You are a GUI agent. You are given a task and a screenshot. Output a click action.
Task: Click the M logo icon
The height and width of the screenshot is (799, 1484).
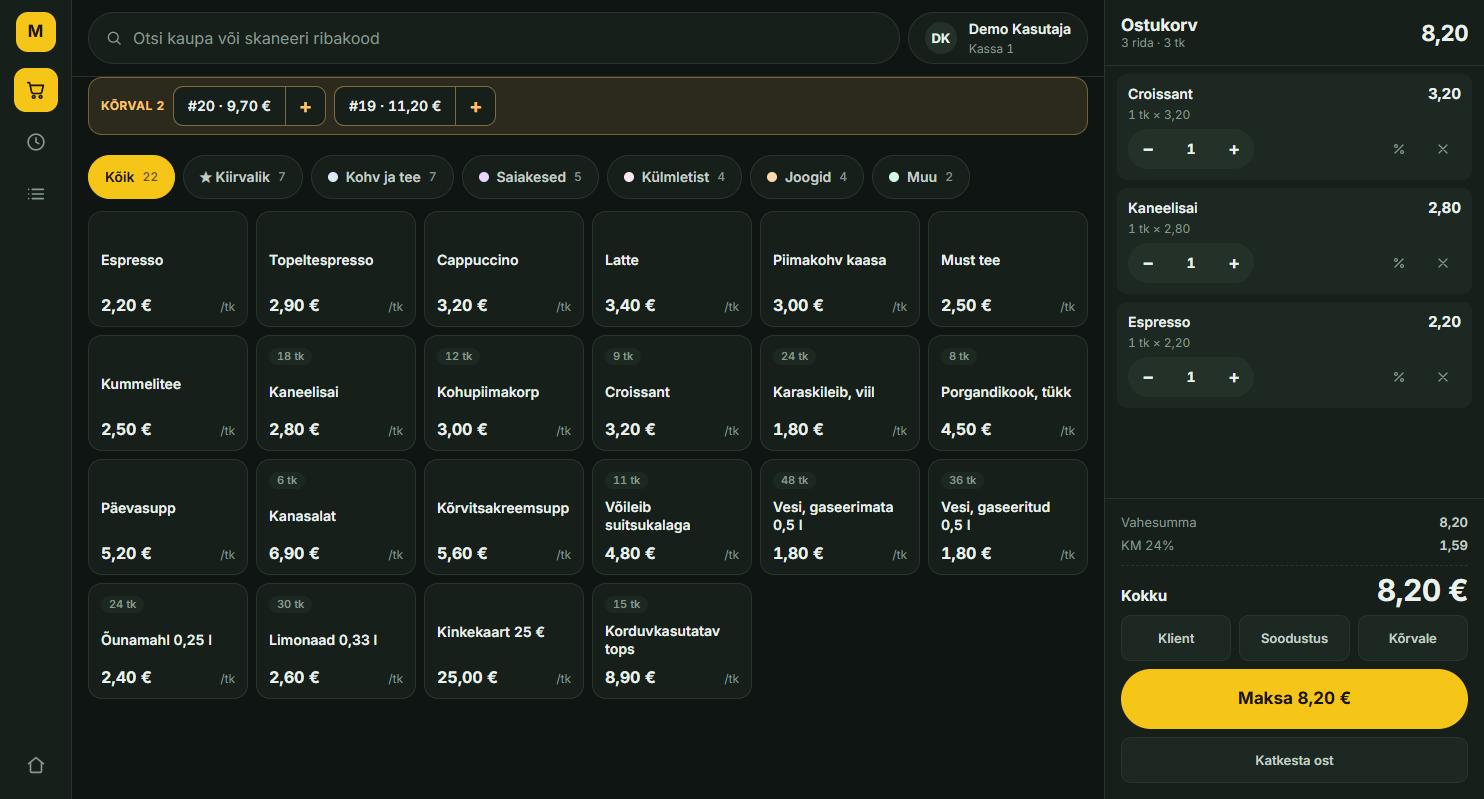click(x=36, y=31)
